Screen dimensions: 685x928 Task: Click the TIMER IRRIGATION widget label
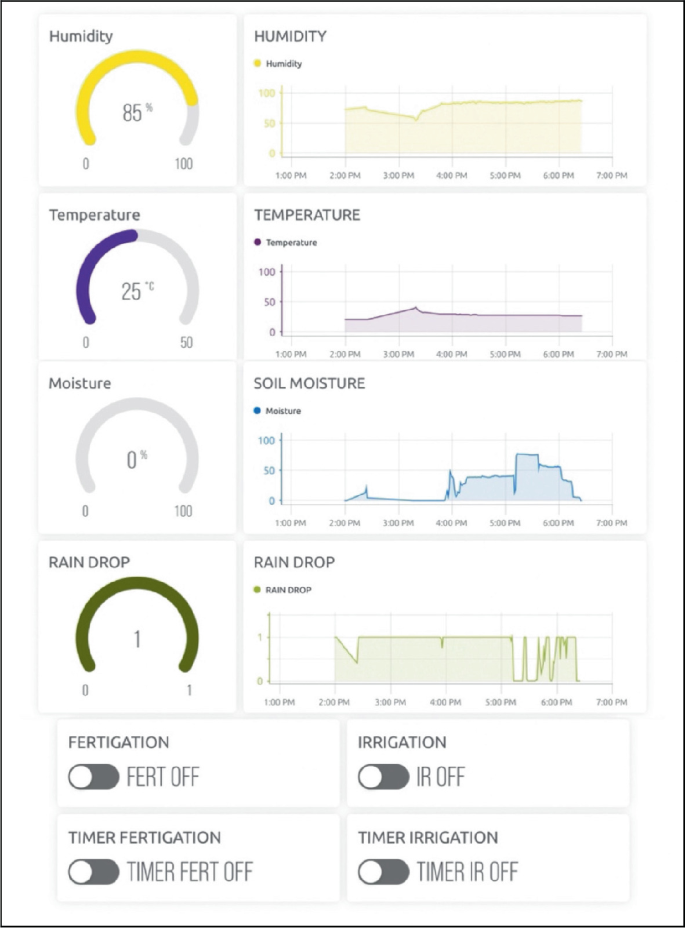pos(428,837)
